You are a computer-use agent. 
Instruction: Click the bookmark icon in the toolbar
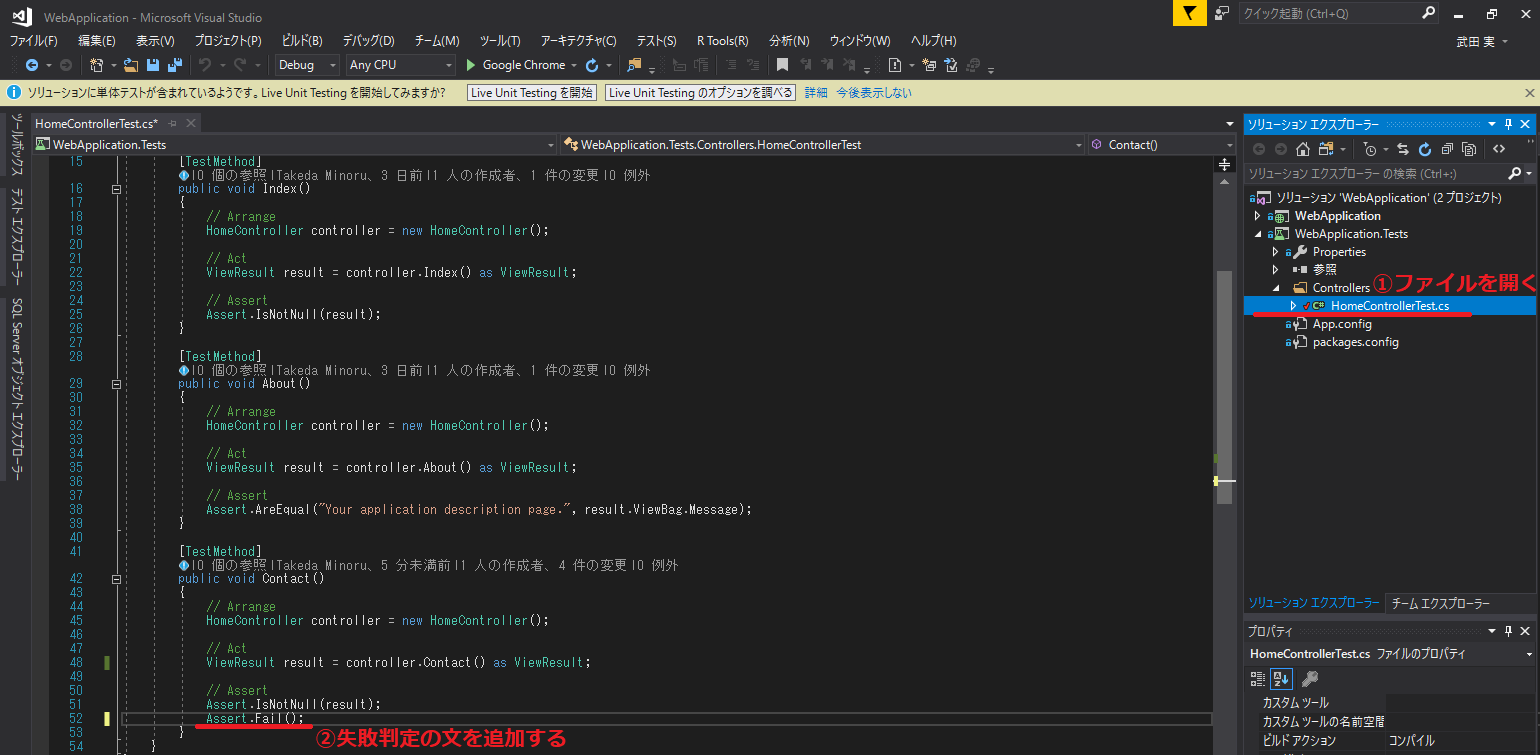tap(783, 65)
